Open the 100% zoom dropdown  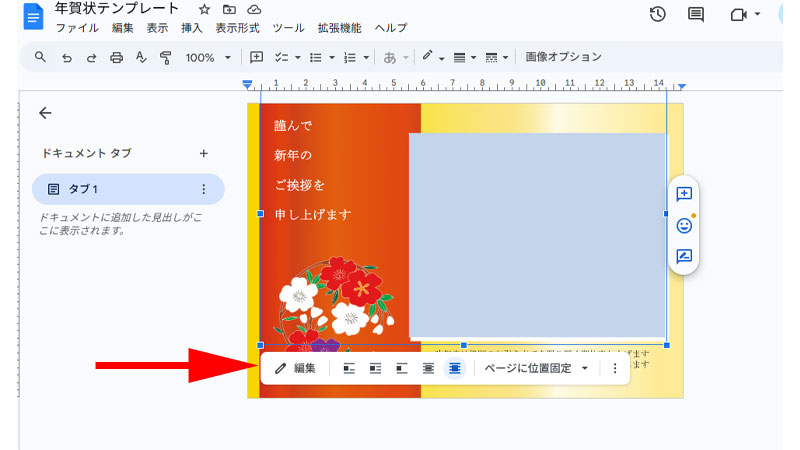(208, 58)
